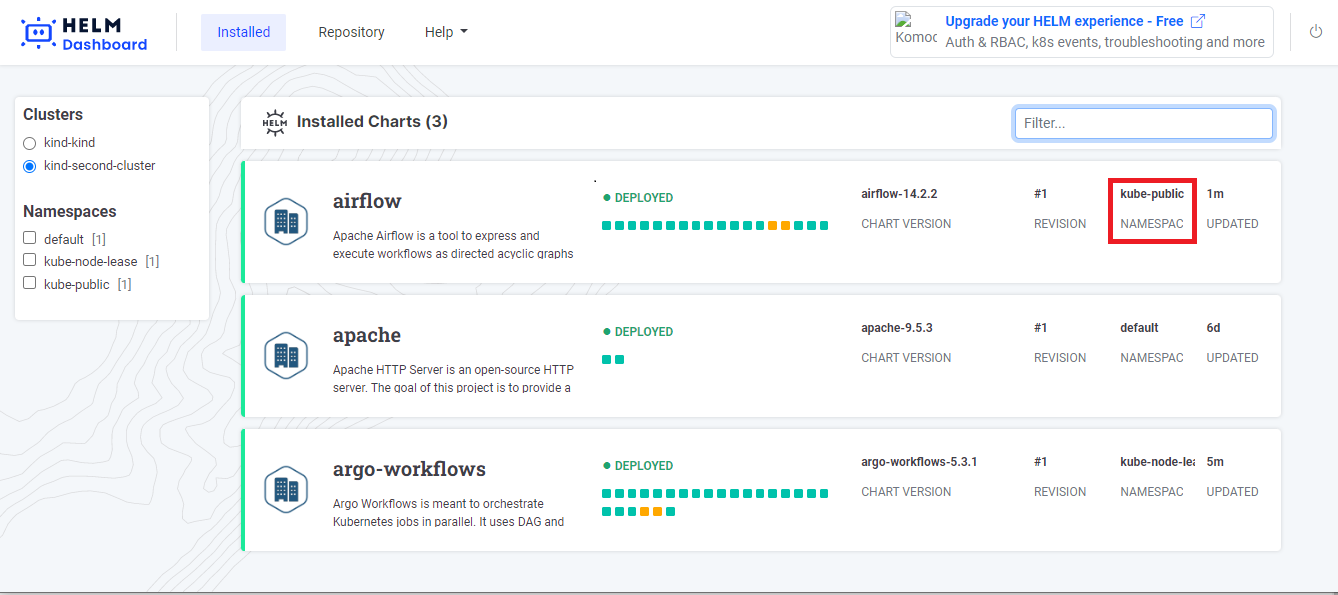The image size is (1338, 595).
Task: Click the Komodor image in the banner
Action: tap(916, 30)
